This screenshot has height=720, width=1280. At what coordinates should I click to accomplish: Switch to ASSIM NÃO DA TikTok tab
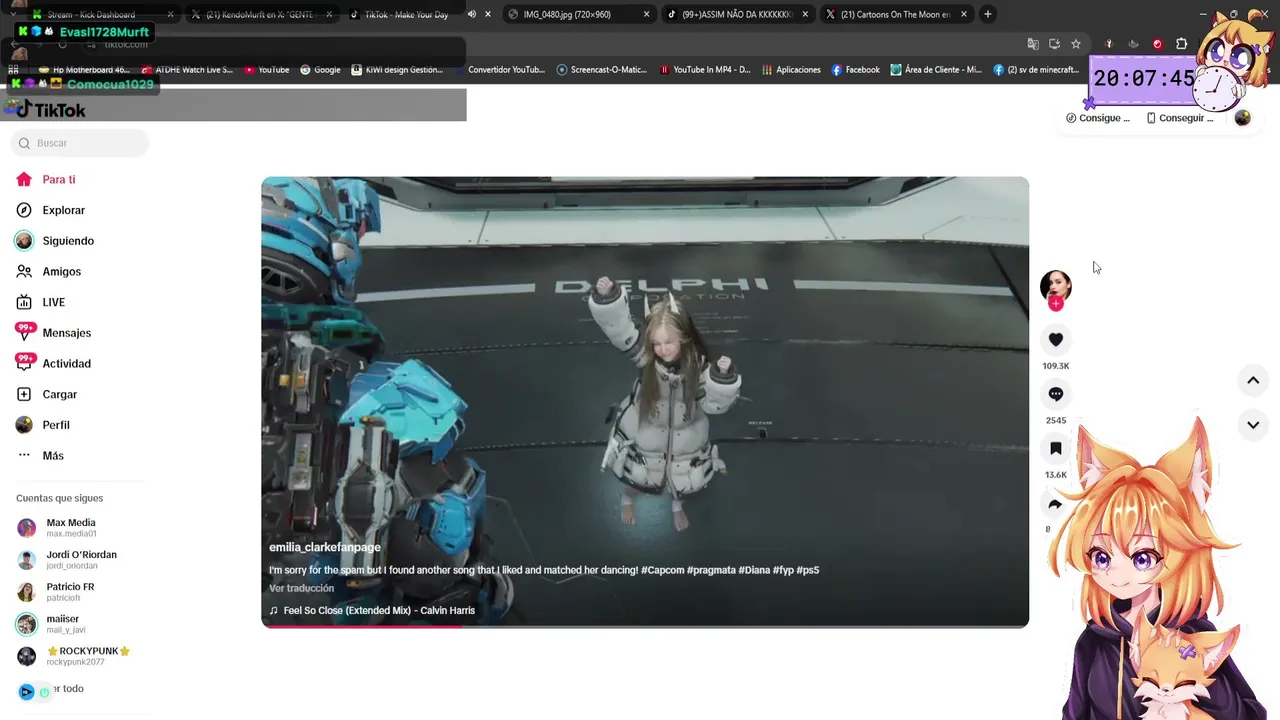pyautogui.click(x=738, y=14)
